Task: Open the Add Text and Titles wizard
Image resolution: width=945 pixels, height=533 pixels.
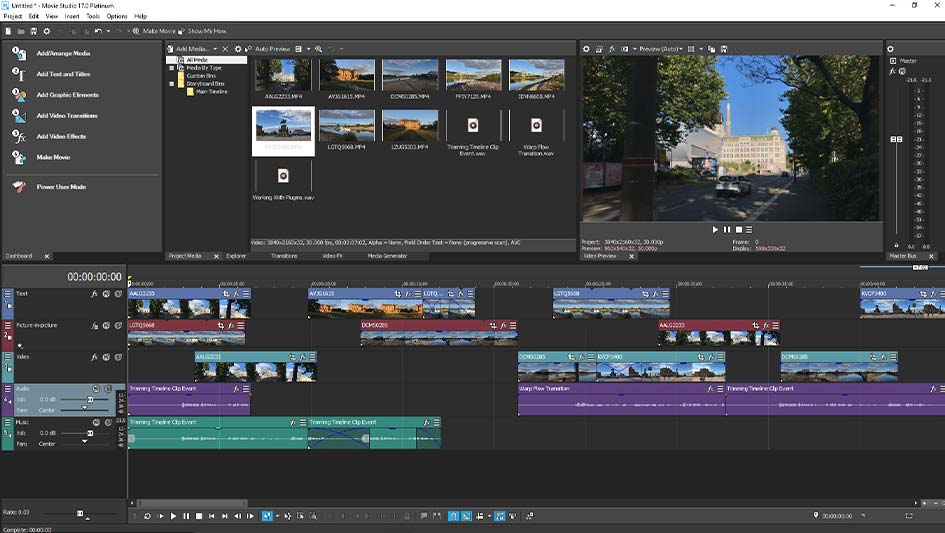Action: pos(63,74)
